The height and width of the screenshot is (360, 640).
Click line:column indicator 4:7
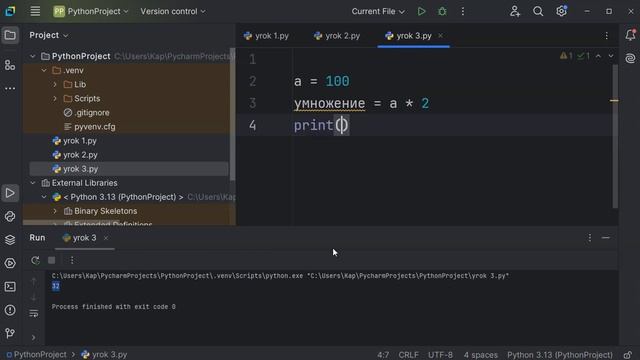tap(383, 355)
